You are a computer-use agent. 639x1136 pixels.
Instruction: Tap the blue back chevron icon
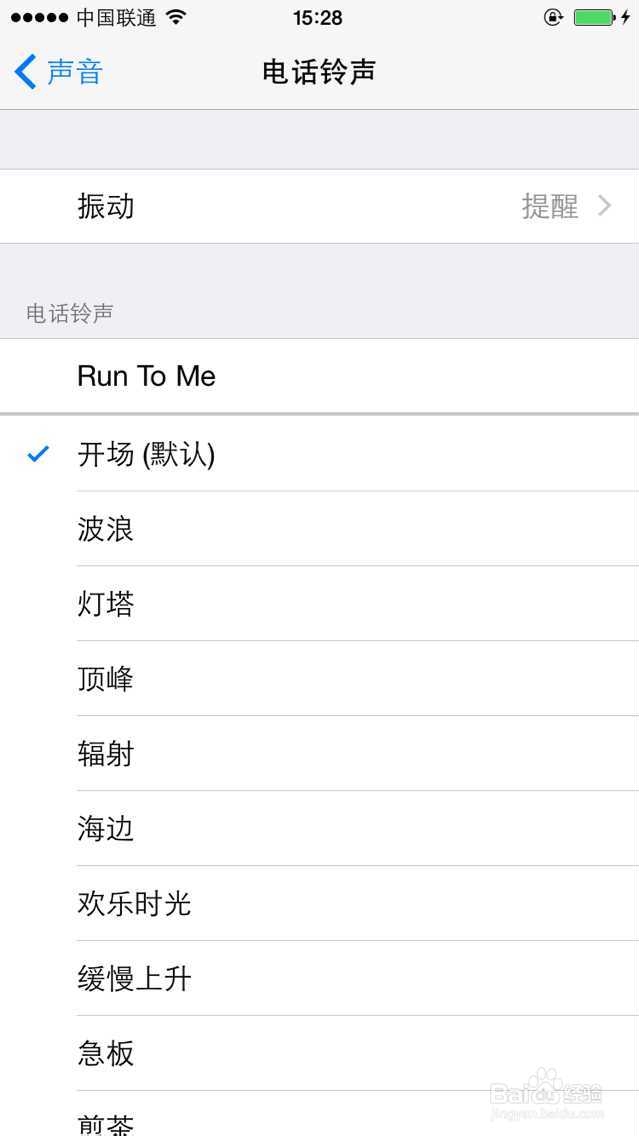point(25,72)
